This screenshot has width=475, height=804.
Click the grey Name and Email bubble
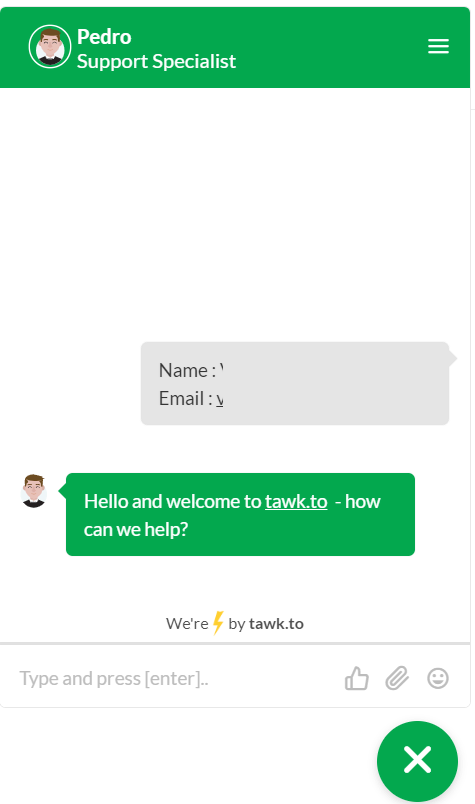295,384
